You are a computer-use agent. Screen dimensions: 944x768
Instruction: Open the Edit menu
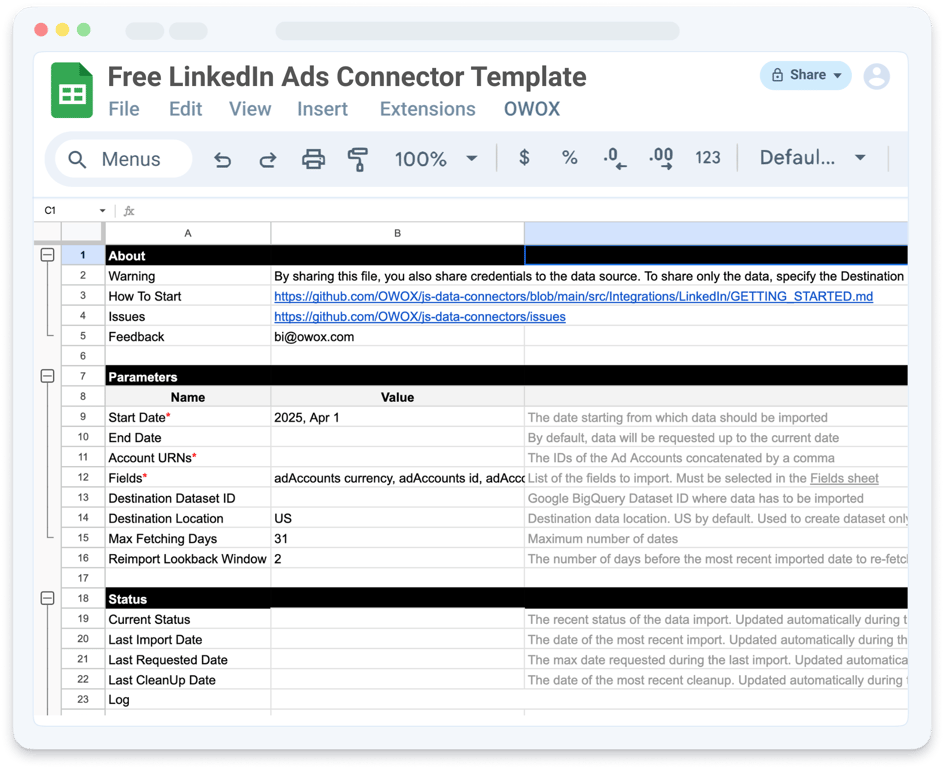185,109
